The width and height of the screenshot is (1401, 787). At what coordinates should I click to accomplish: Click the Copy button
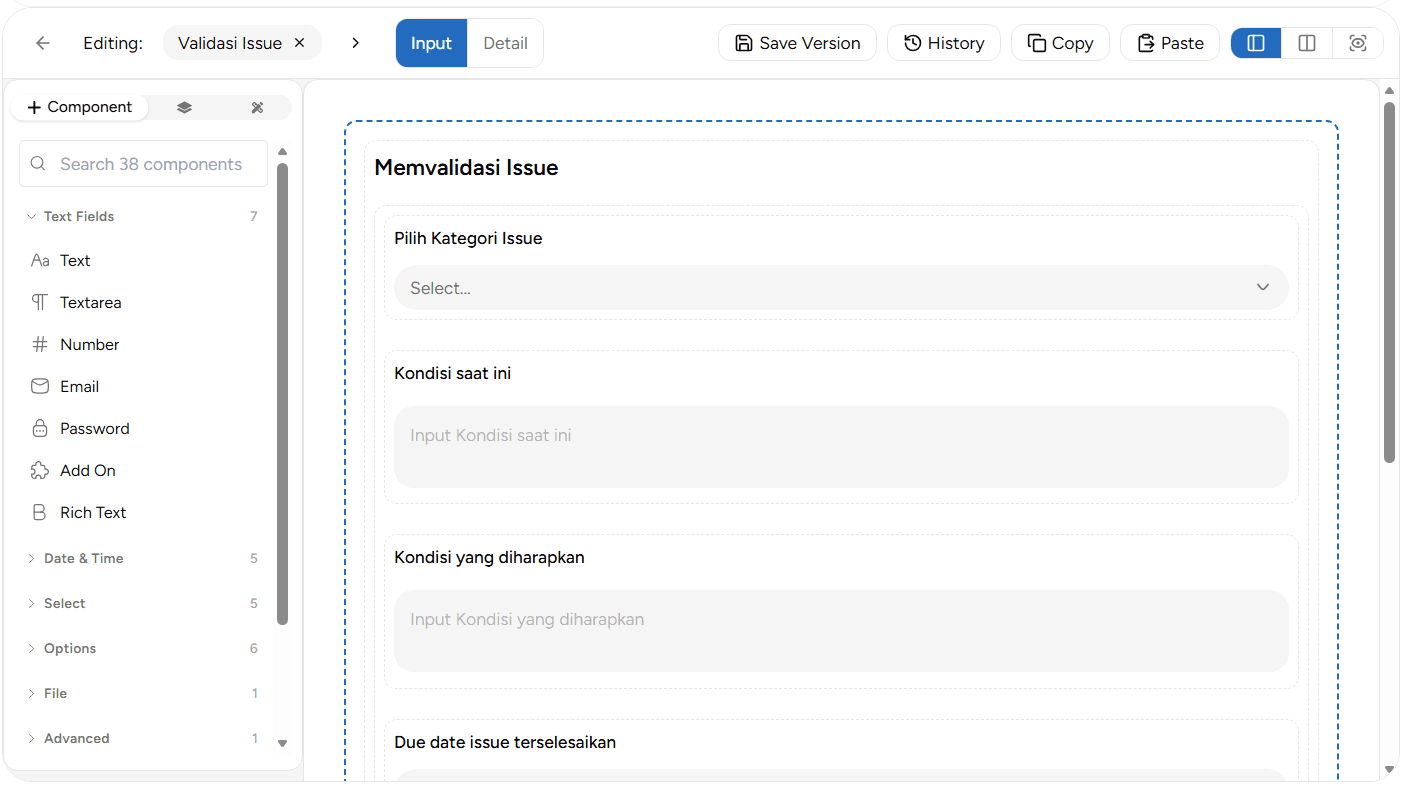point(1060,43)
